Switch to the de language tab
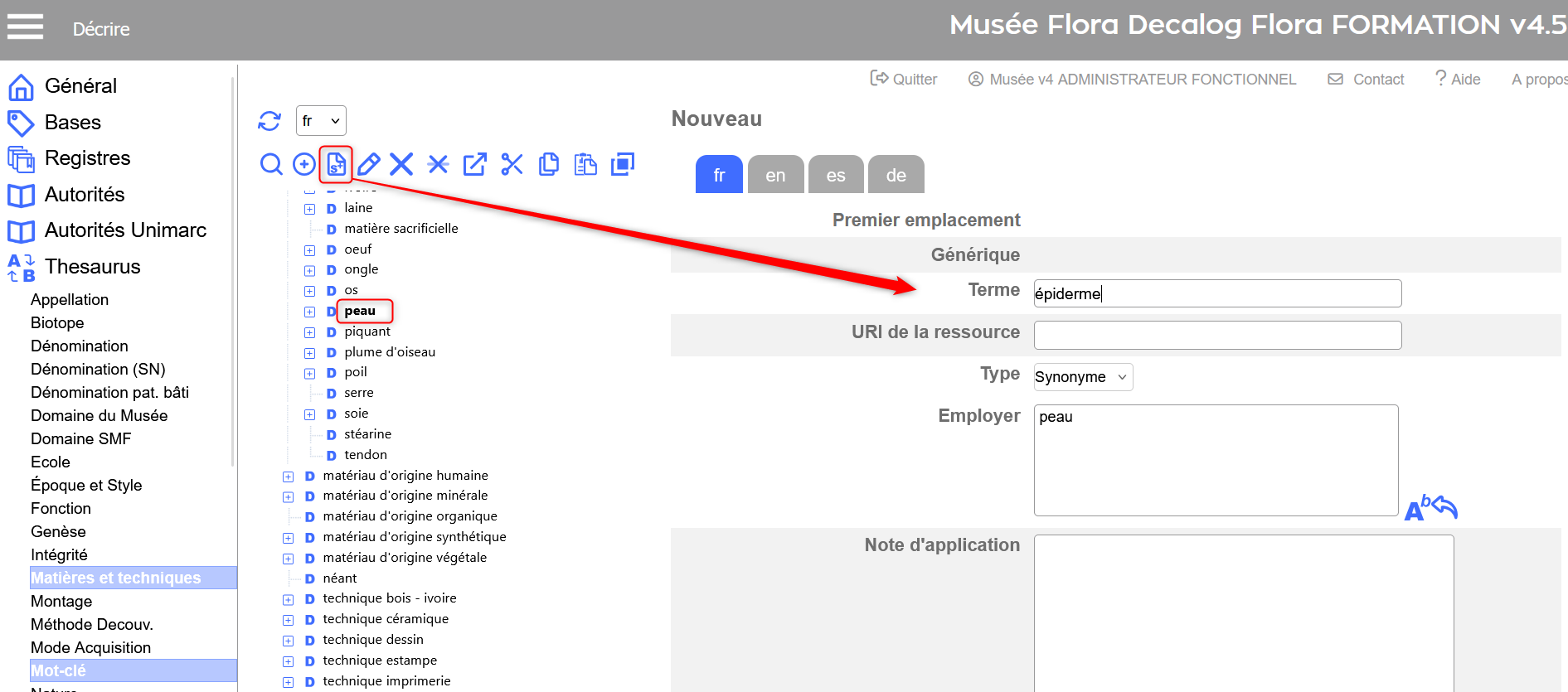Viewport: 1568px width, 692px height. [896, 175]
